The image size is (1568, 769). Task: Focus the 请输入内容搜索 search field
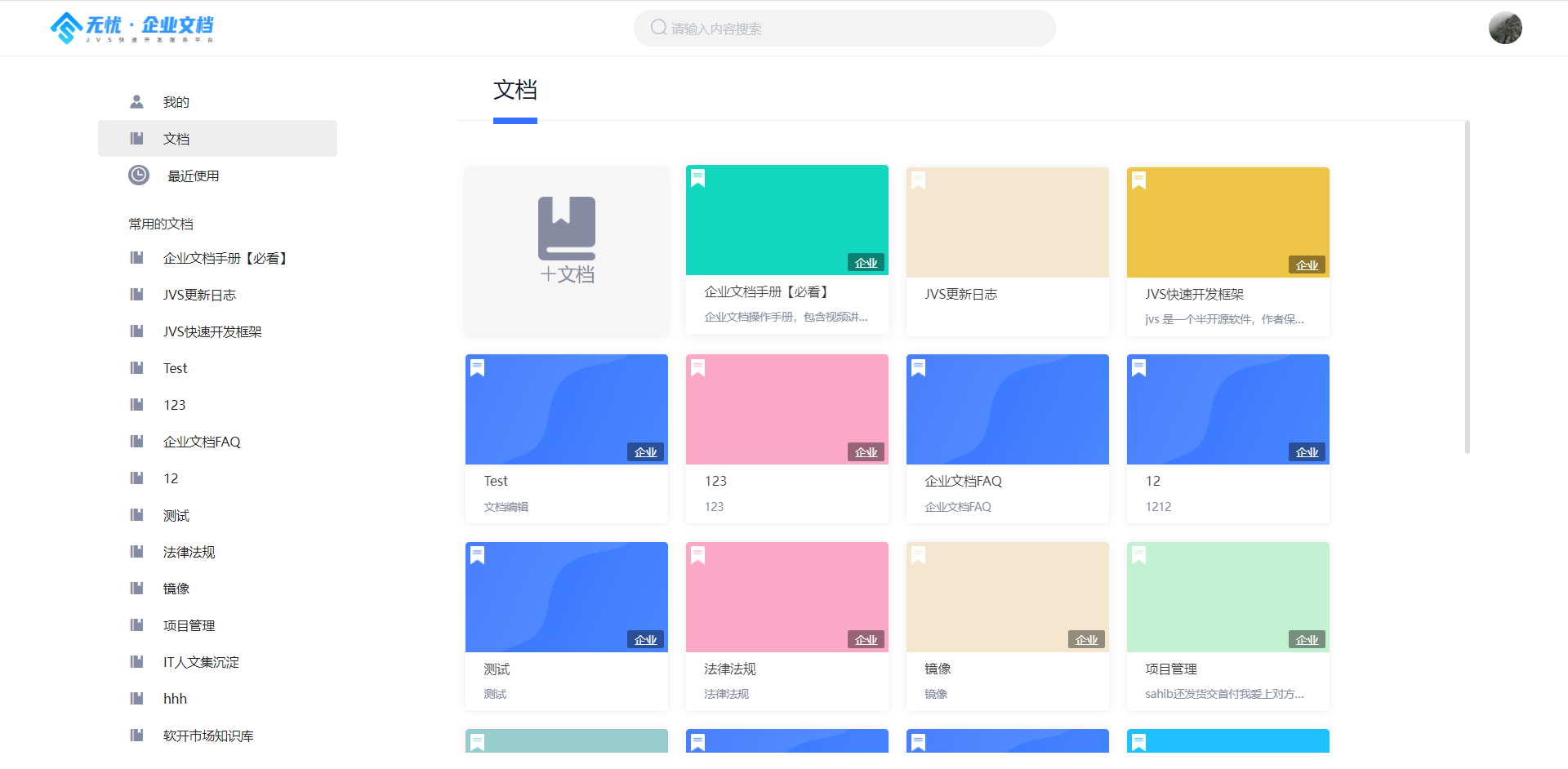pyautogui.click(x=844, y=28)
